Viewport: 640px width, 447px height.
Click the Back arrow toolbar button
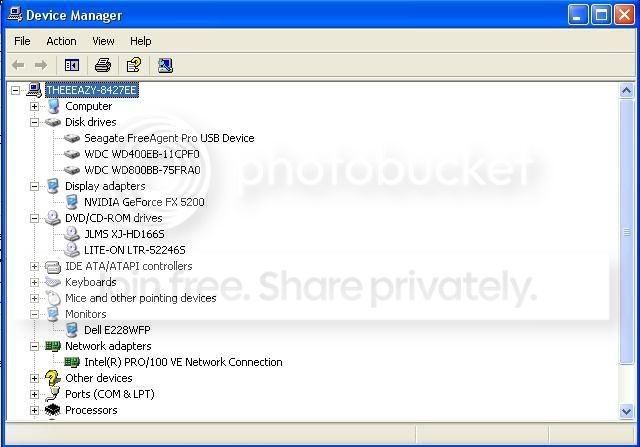click(18, 65)
